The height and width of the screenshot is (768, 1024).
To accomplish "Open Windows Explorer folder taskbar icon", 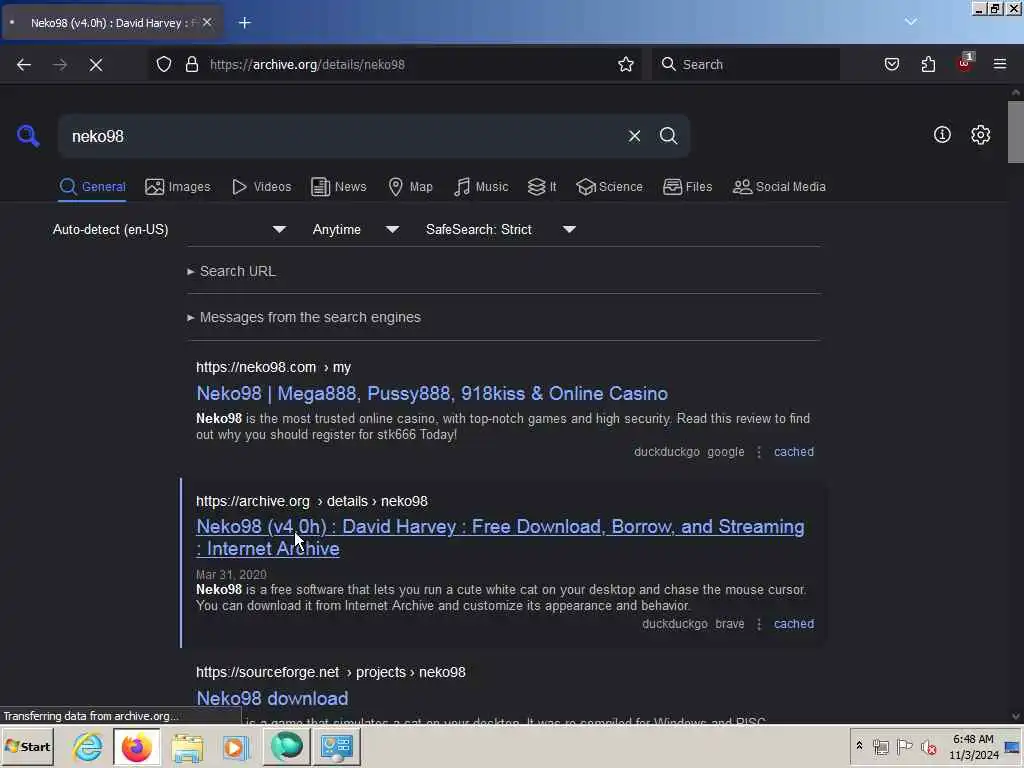I will (187, 747).
